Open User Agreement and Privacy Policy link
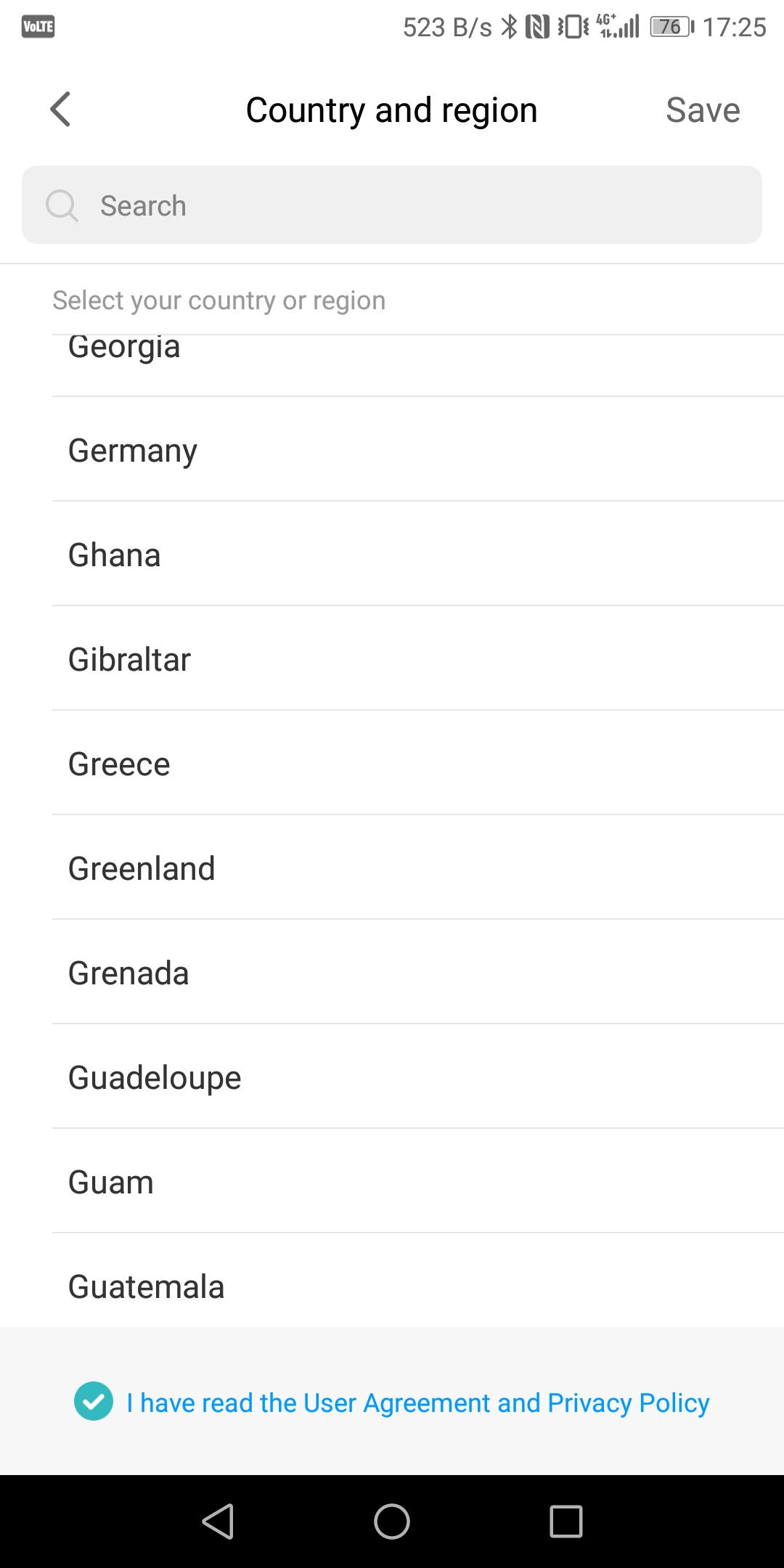The image size is (784, 1568). pyautogui.click(x=418, y=1402)
